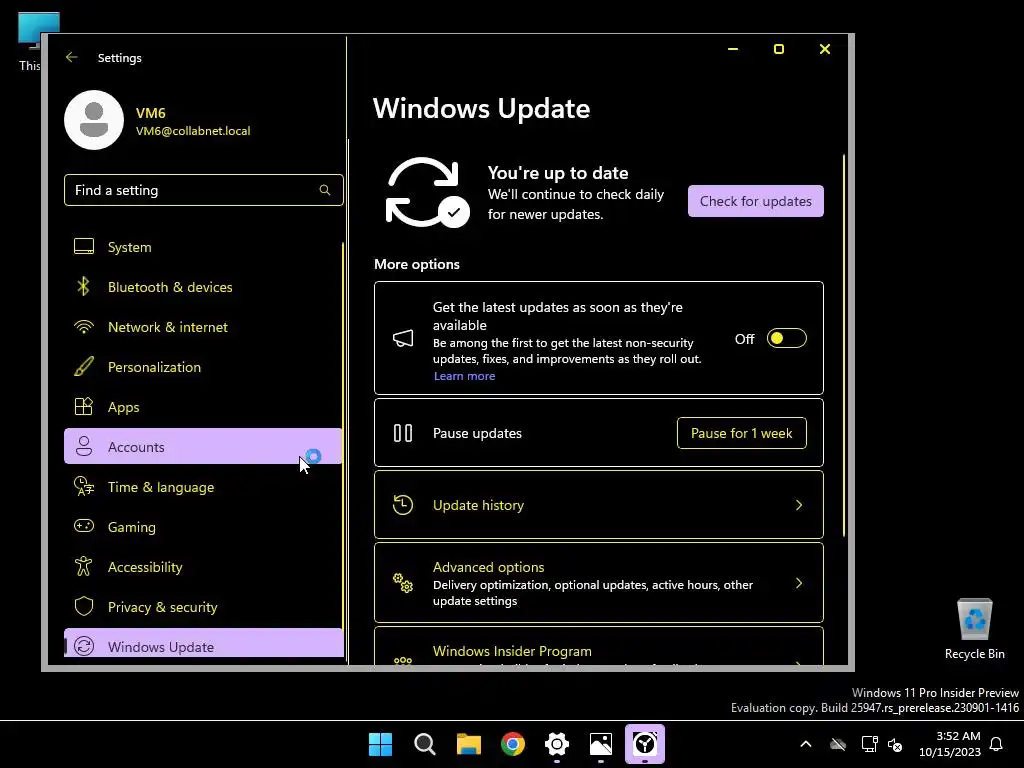
Task: Select Bluetooth & devices category
Action: pos(203,287)
